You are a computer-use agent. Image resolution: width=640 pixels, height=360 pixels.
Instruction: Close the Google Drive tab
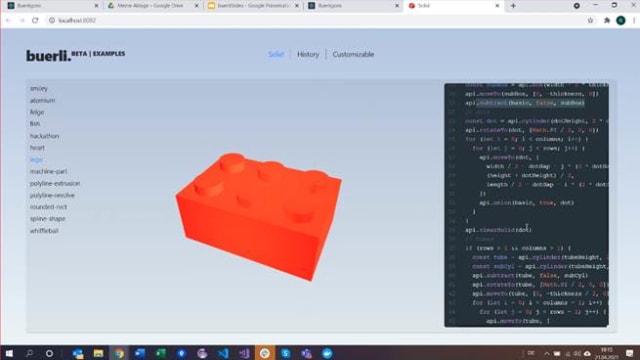(x=196, y=6)
